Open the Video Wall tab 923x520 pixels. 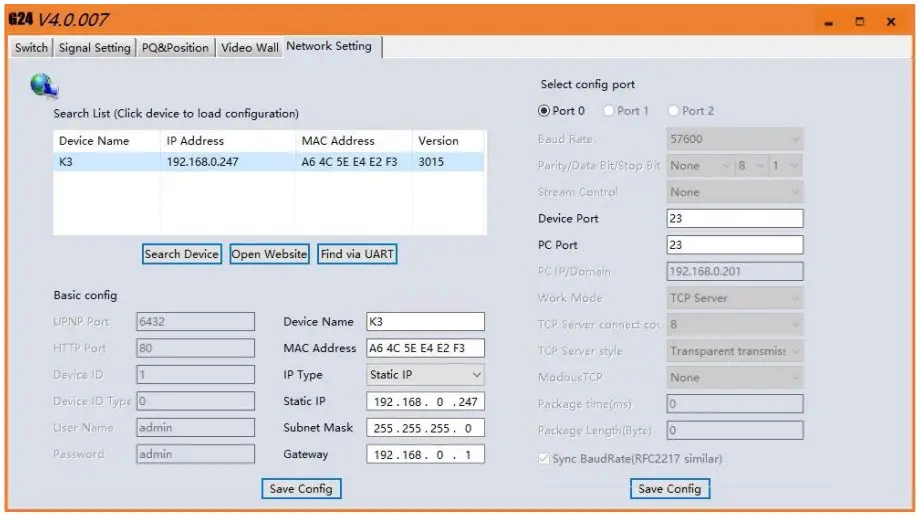point(250,48)
